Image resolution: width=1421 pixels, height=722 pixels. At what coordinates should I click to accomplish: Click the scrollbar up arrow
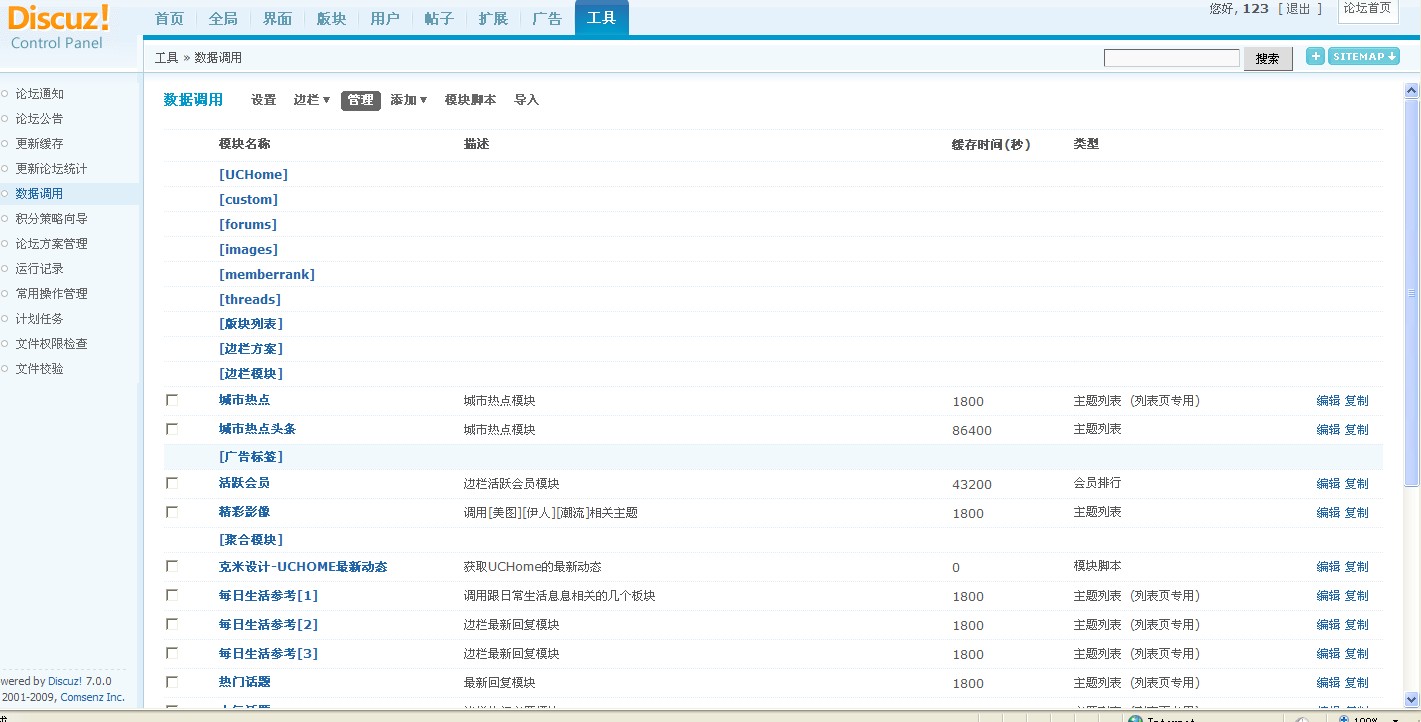tap(1411, 91)
